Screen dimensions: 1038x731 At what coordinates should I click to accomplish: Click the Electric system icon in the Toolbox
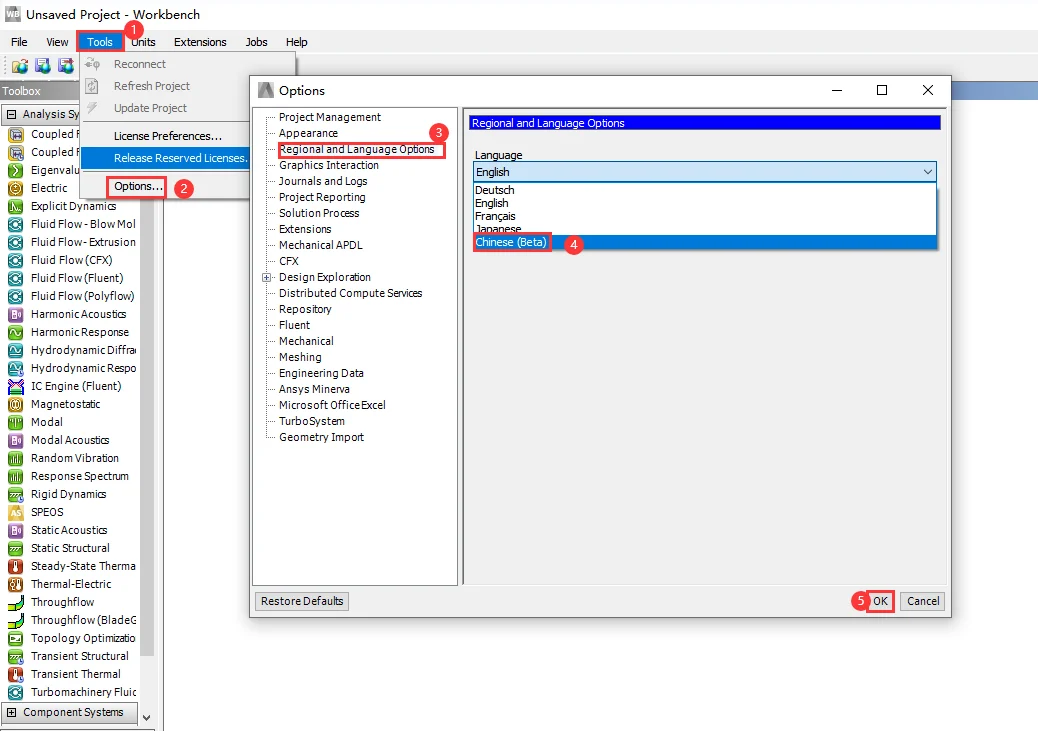(15, 188)
